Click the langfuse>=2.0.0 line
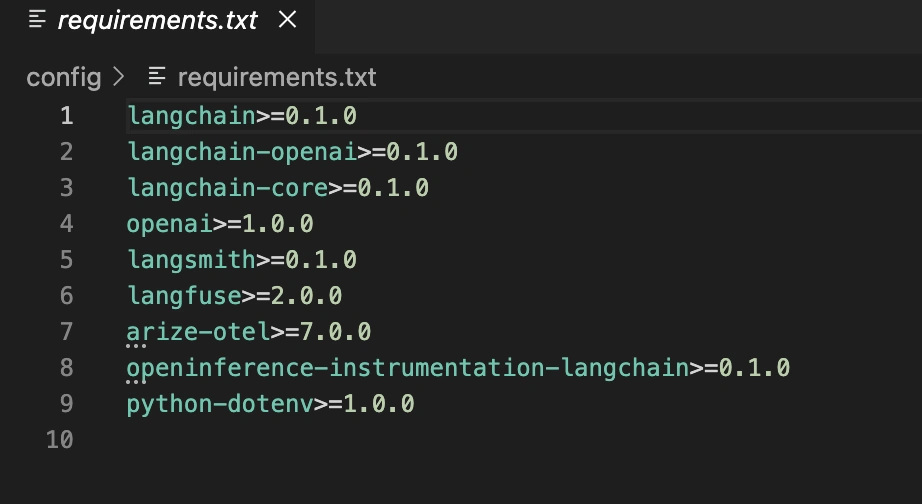 tap(235, 295)
